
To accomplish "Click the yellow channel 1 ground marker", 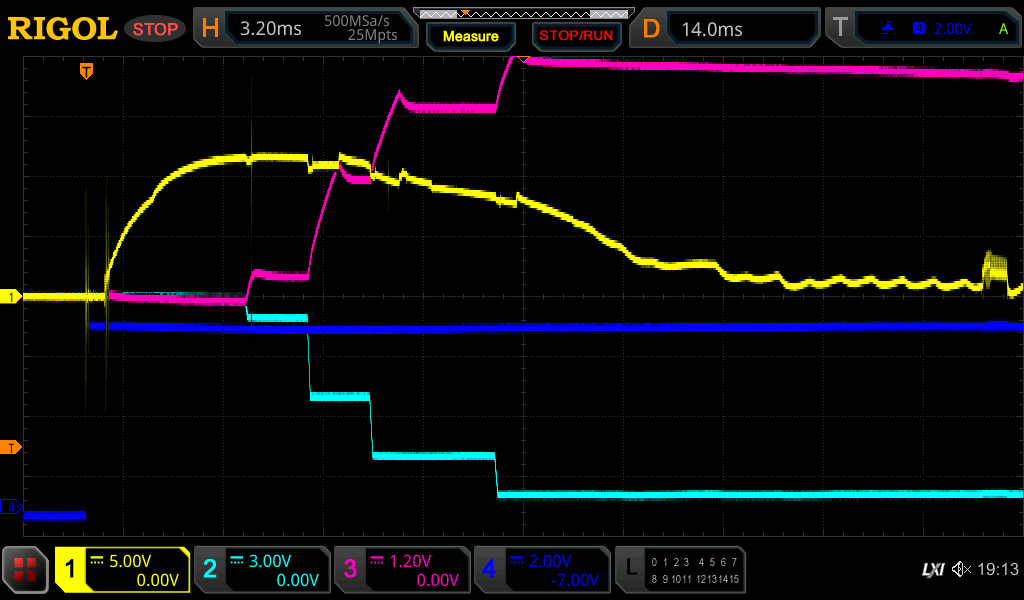I will pyautogui.click(x=11, y=297).
